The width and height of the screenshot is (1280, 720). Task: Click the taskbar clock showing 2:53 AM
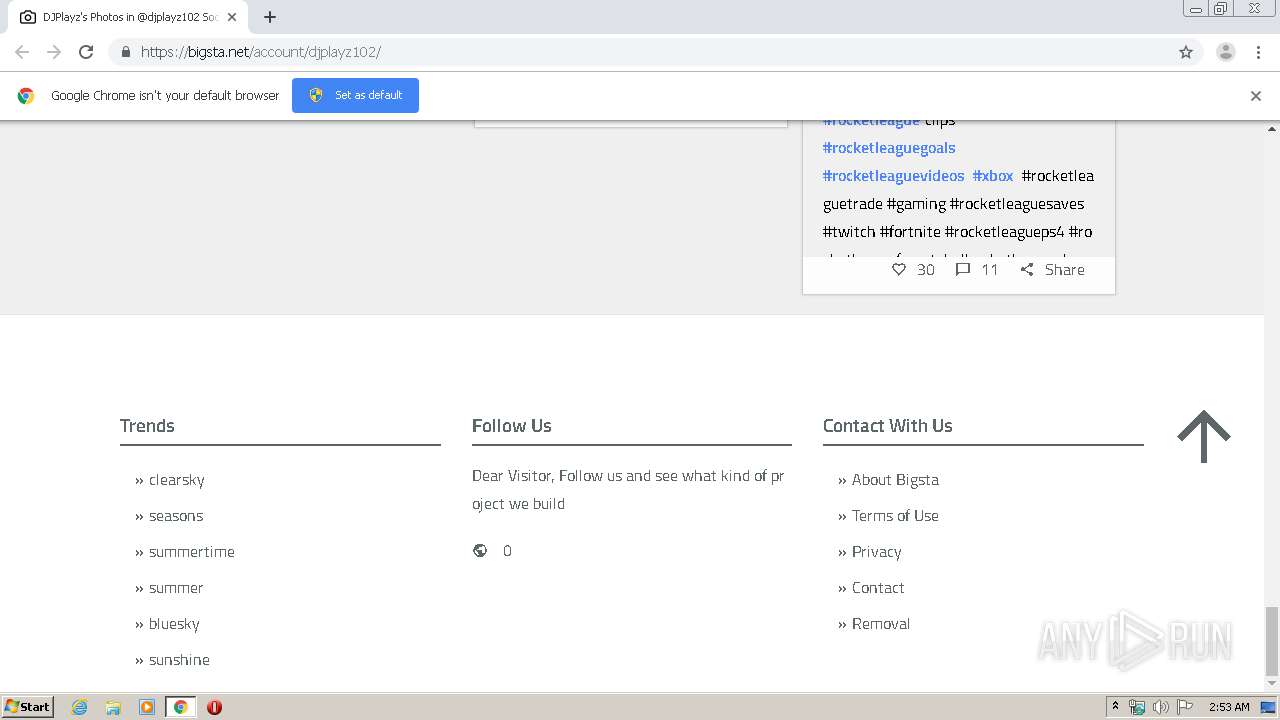pos(1229,707)
